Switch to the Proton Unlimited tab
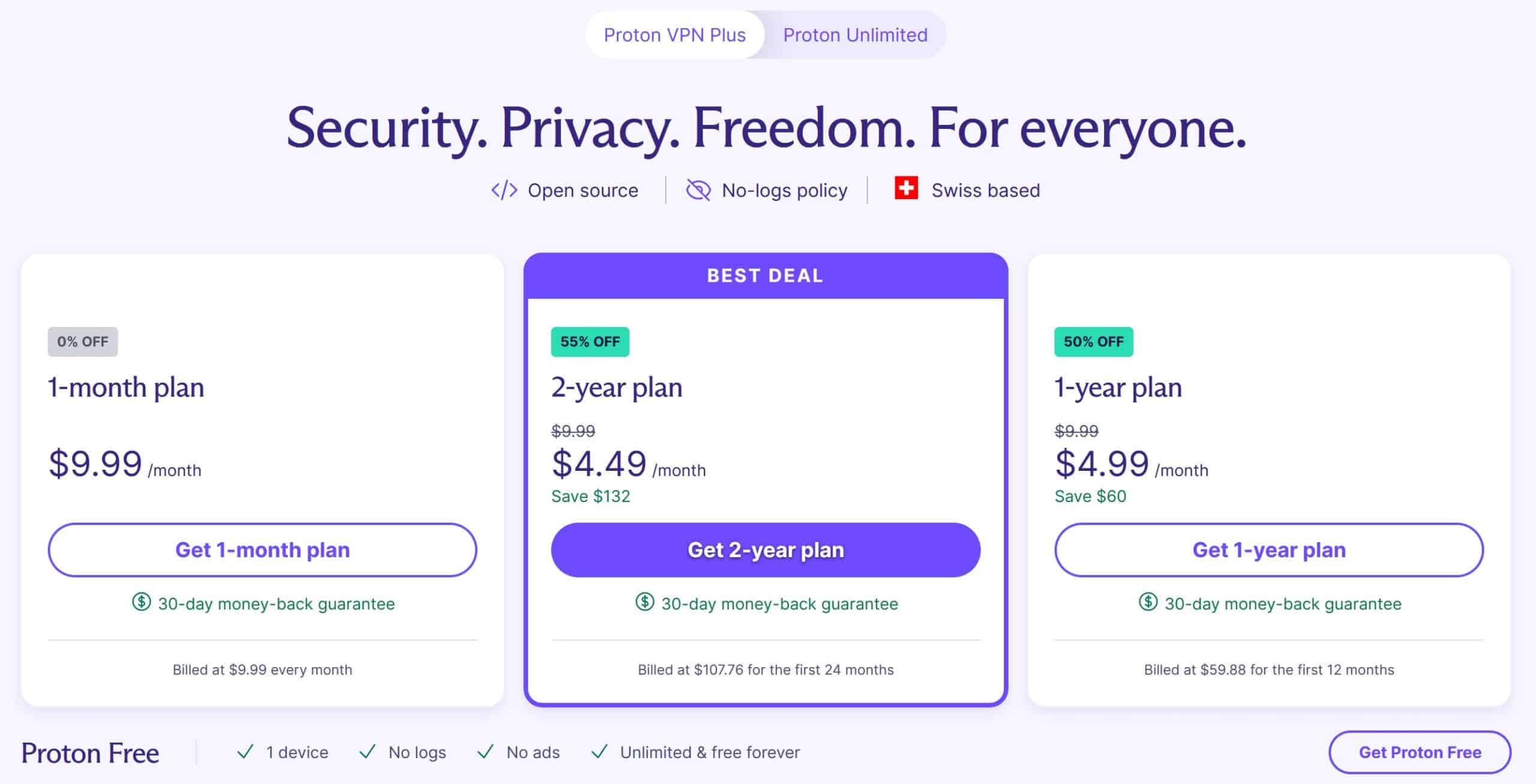 click(x=856, y=35)
